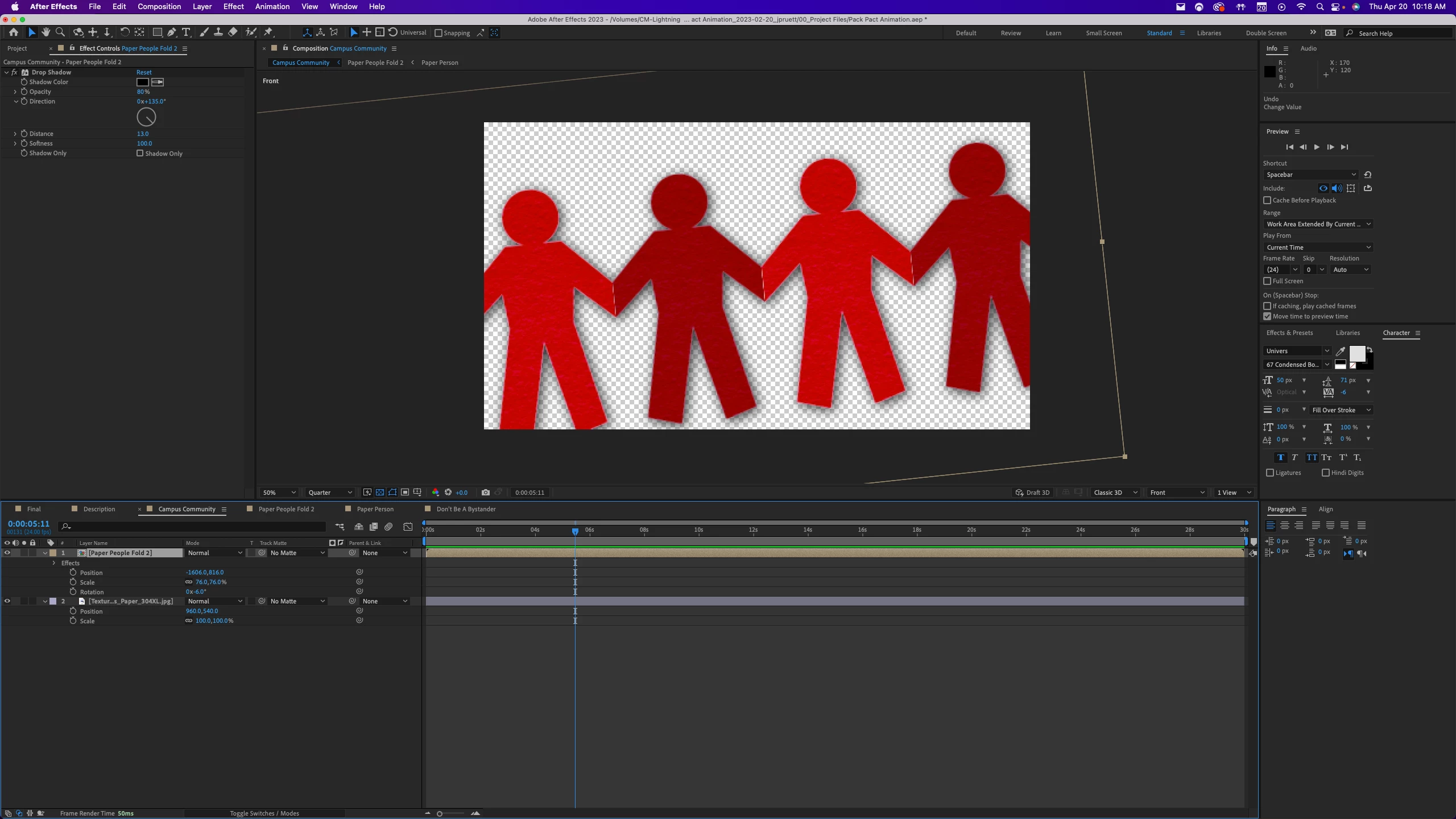1456x819 pixels.
Task: Open the Quarter resolution dropdown
Action: pyautogui.click(x=330, y=493)
